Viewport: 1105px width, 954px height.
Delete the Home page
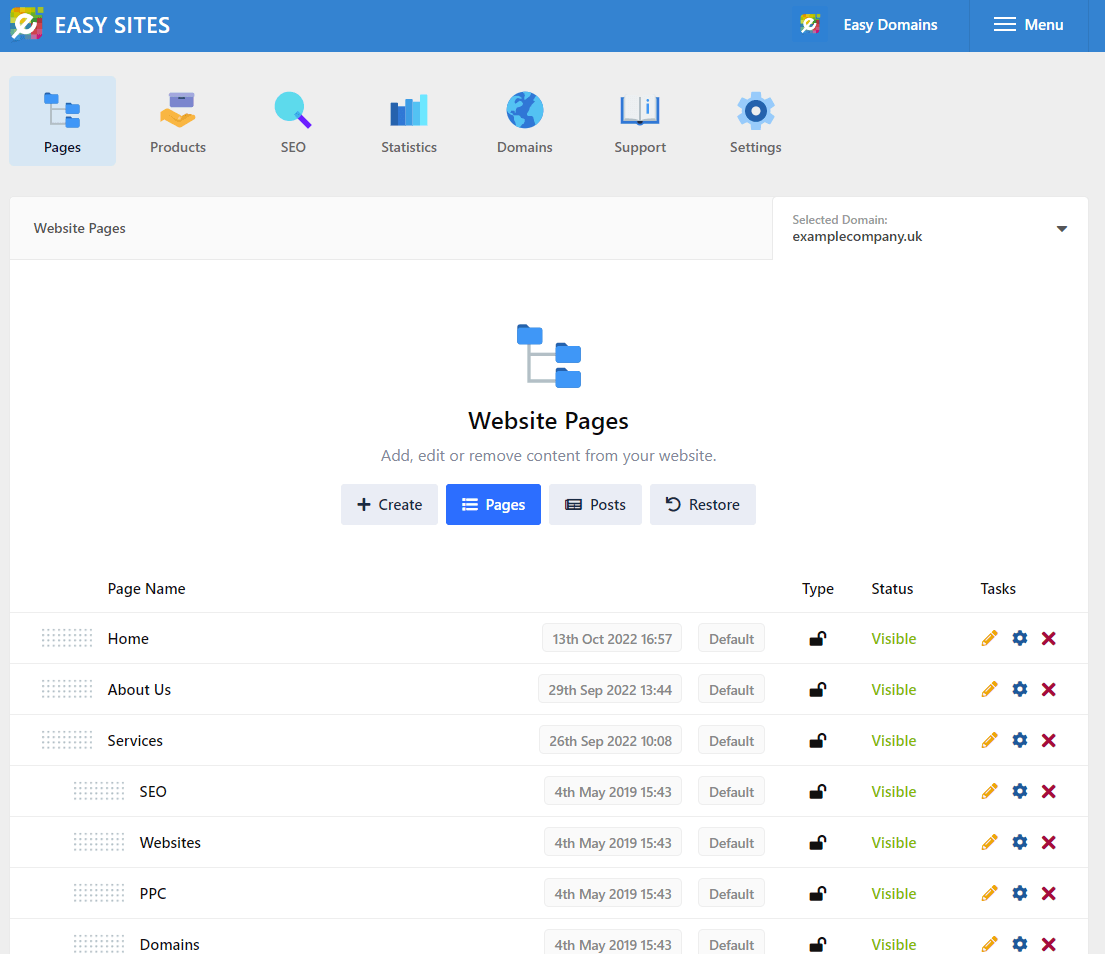point(1049,638)
